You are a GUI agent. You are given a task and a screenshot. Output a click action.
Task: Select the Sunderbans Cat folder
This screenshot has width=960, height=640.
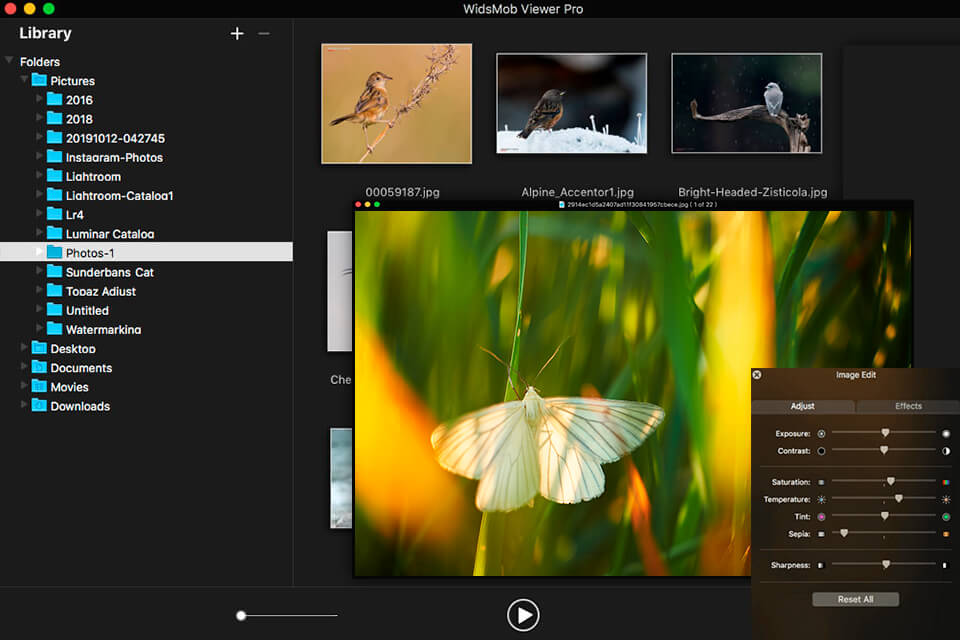(110, 271)
